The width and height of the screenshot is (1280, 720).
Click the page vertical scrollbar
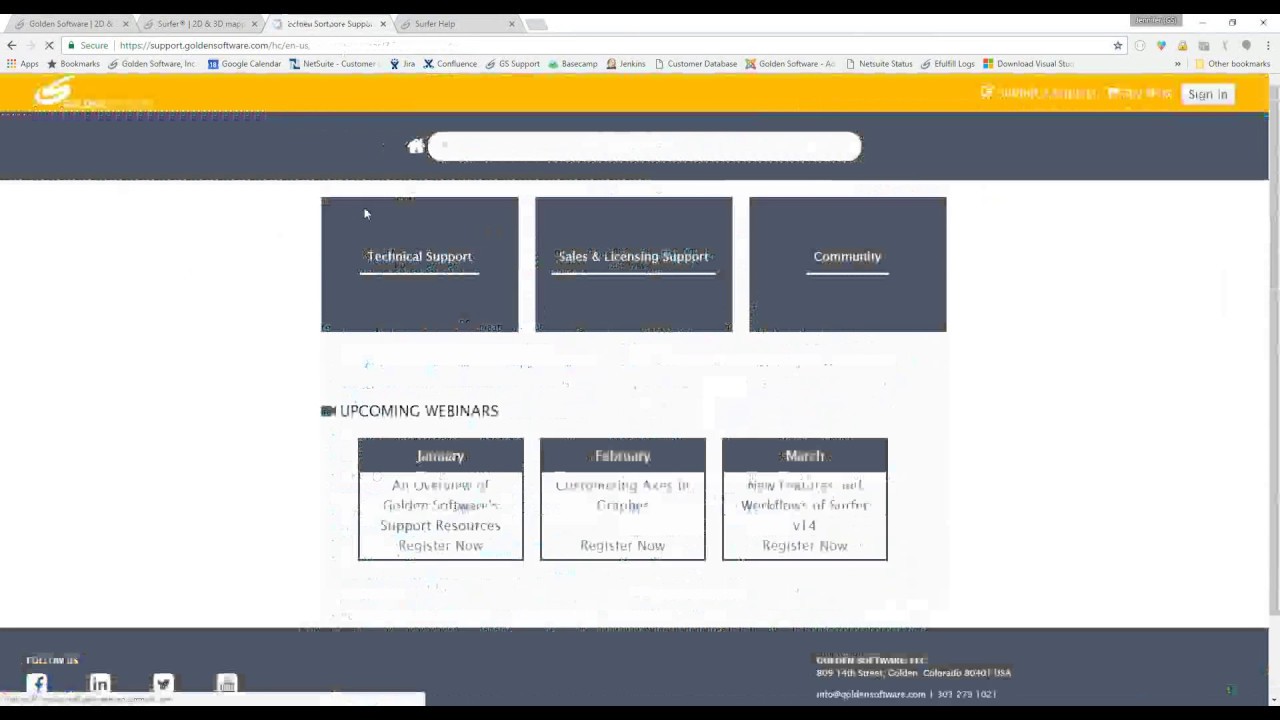coord(1274,350)
